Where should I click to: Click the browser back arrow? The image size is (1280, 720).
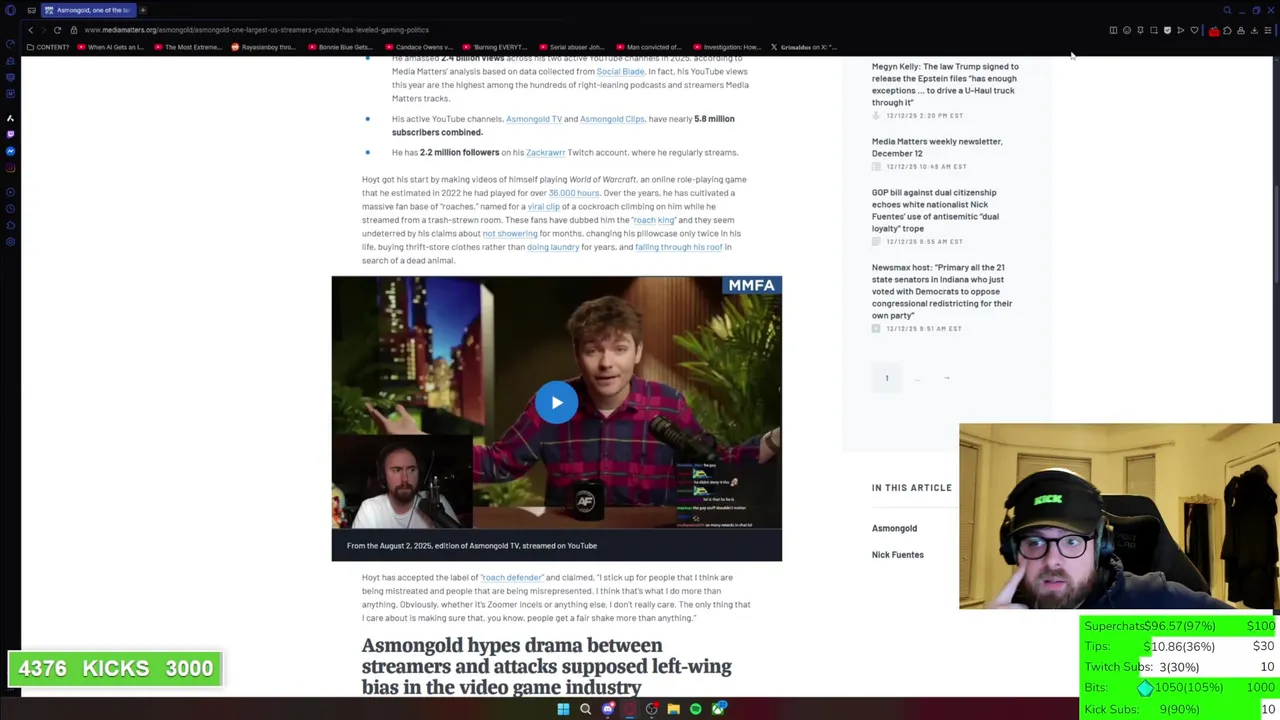click(x=30, y=30)
